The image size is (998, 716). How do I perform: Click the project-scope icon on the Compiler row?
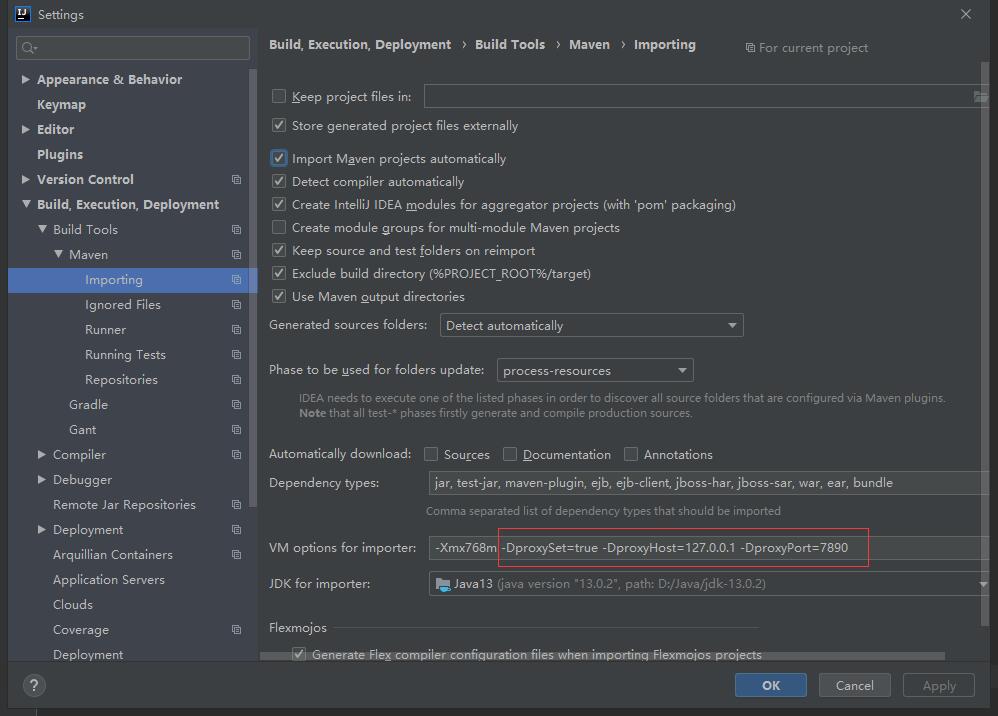tap(236, 454)
